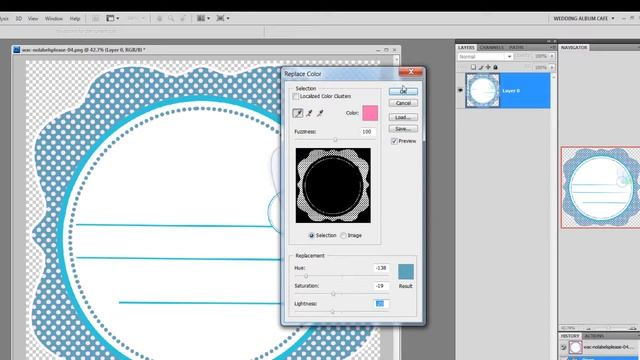Viewport: 640px width, 360px height.
Task: Click the pink selection Color swatch
Action: [370, 113]
